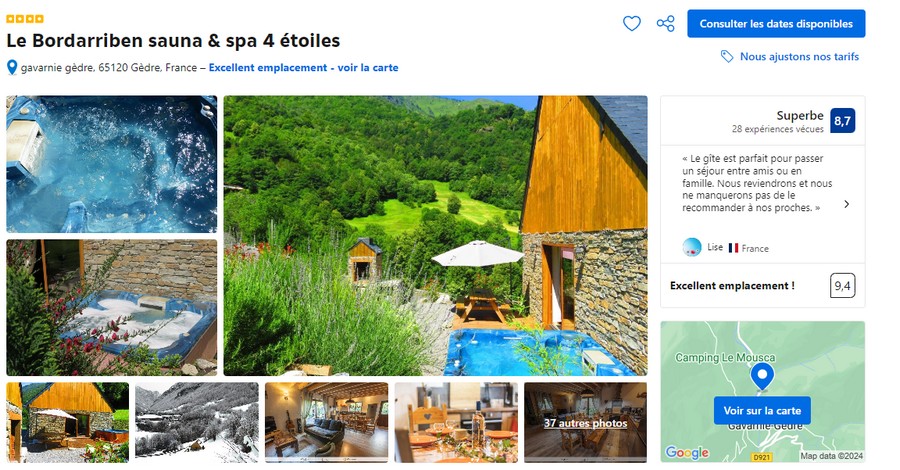Open Voir sur la carte button
Image resolution: width=900 pixels, height=470 pixels.
click(x=762, y=410)
